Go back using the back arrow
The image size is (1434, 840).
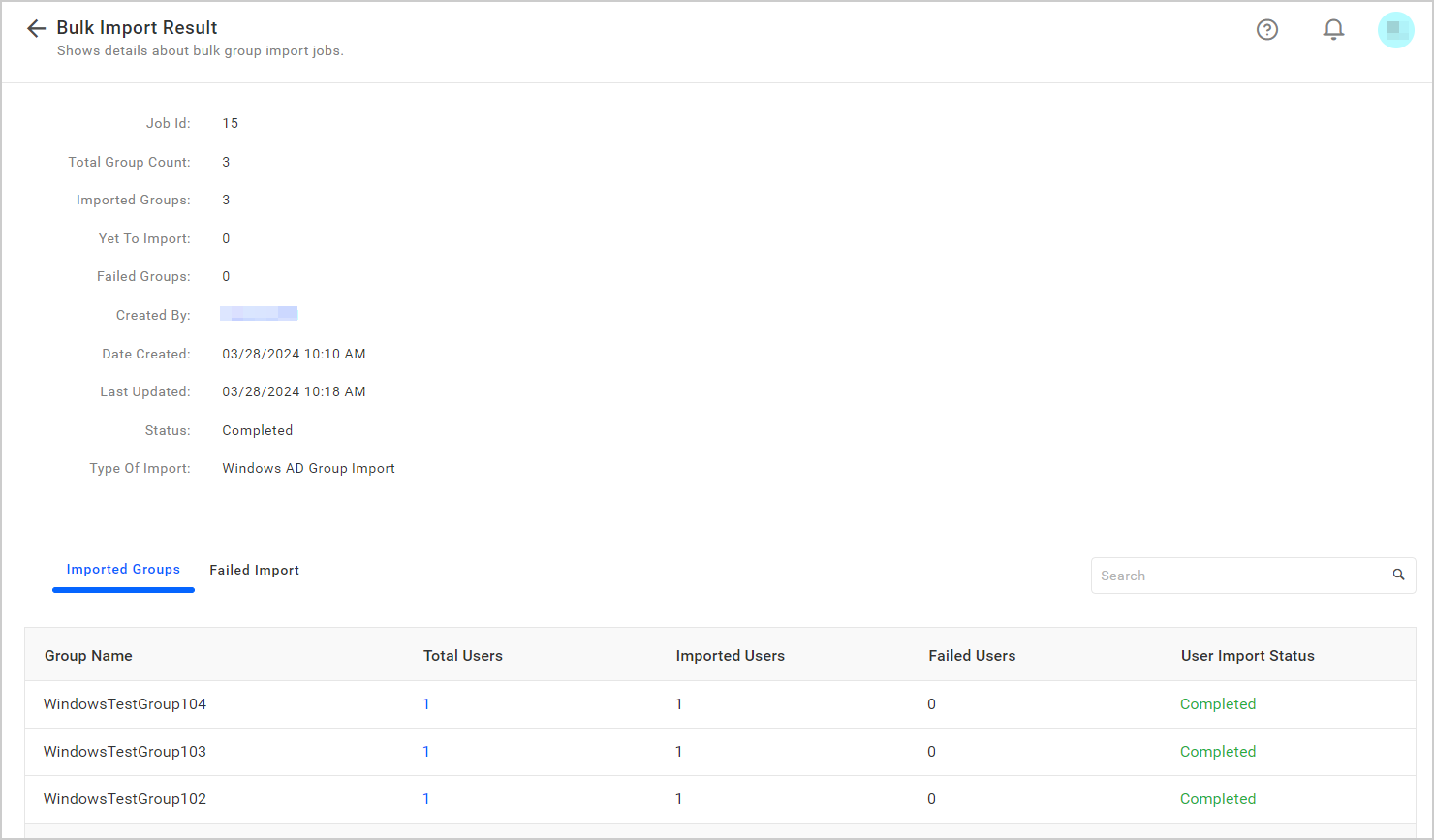tap(36, 28)
